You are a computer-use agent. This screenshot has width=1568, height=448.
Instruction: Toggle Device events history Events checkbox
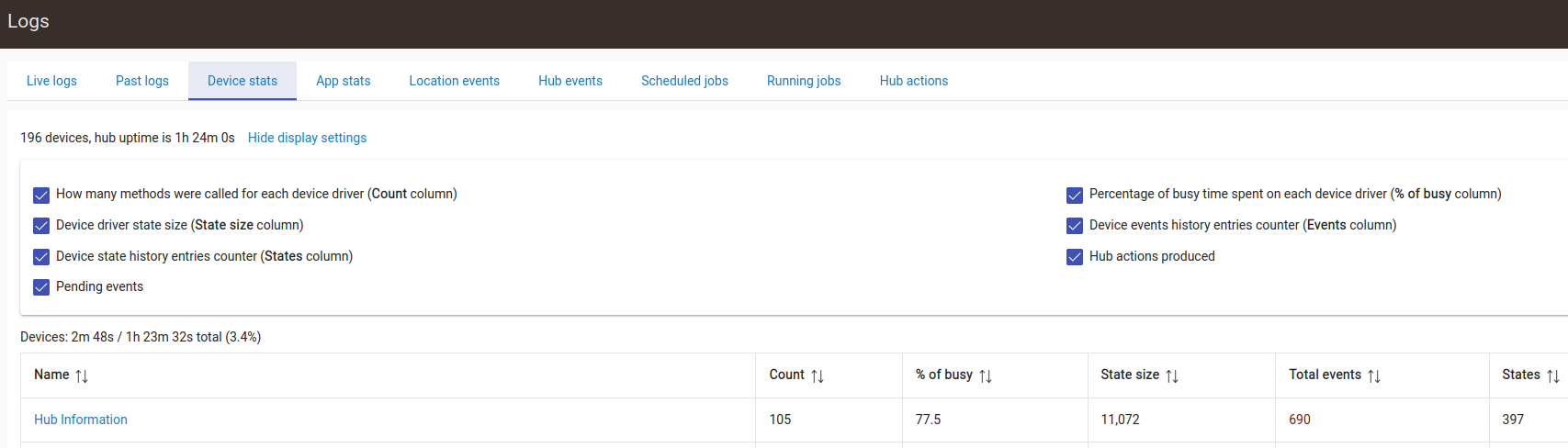coord(1075,226)
